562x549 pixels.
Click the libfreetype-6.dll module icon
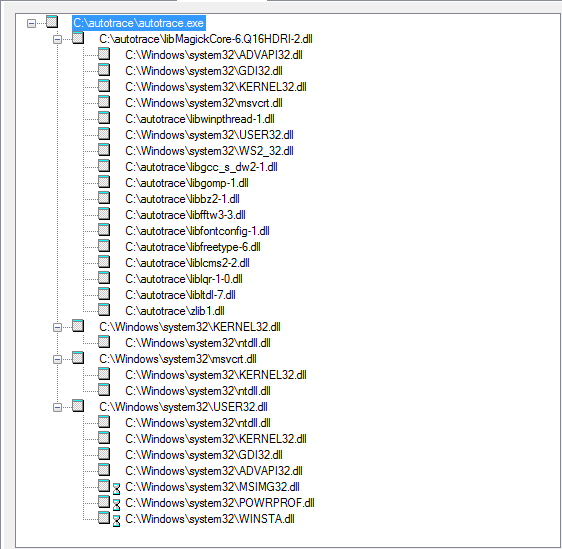pos(104,245)
